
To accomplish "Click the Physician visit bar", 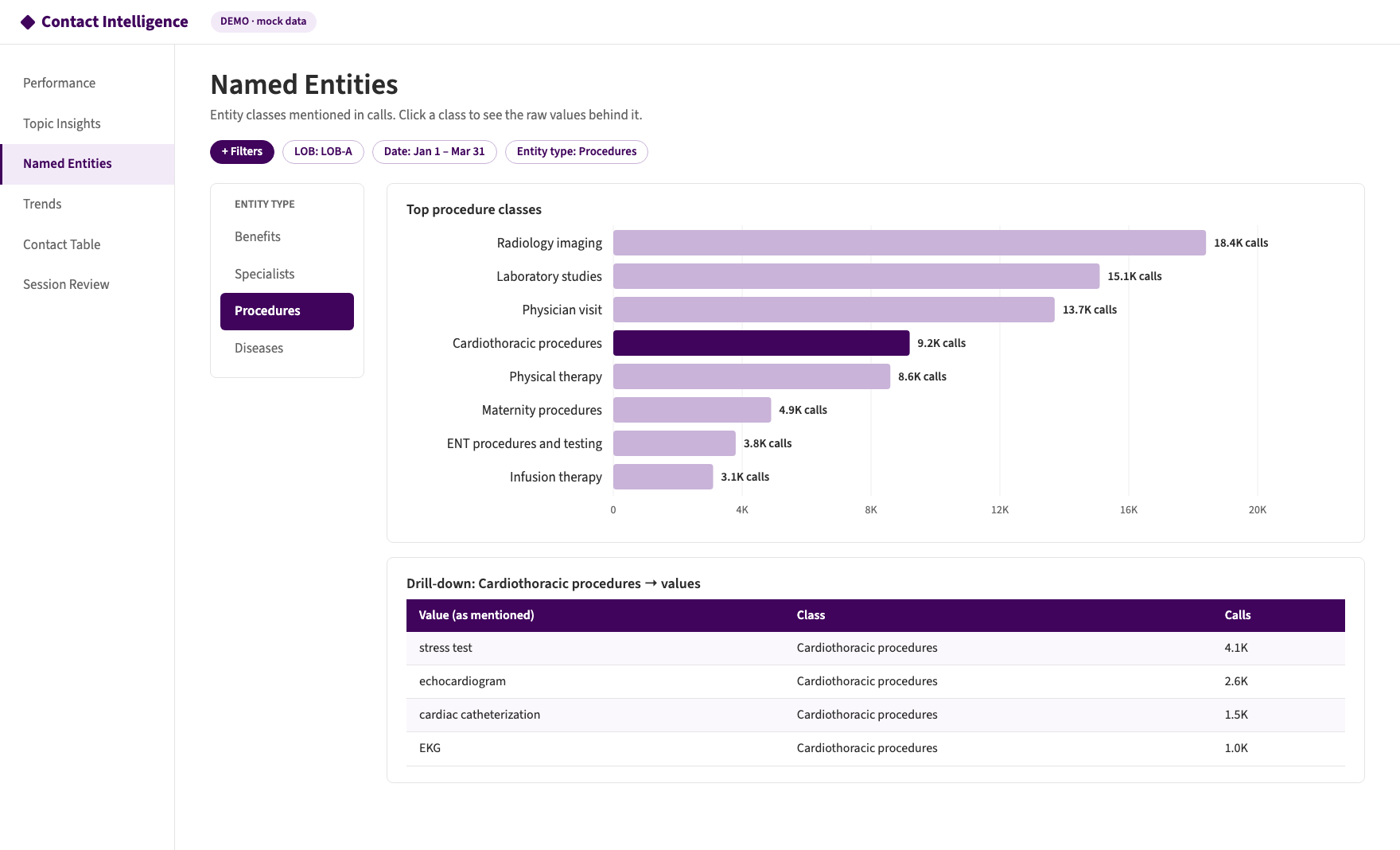I will (x=834, y=310).
